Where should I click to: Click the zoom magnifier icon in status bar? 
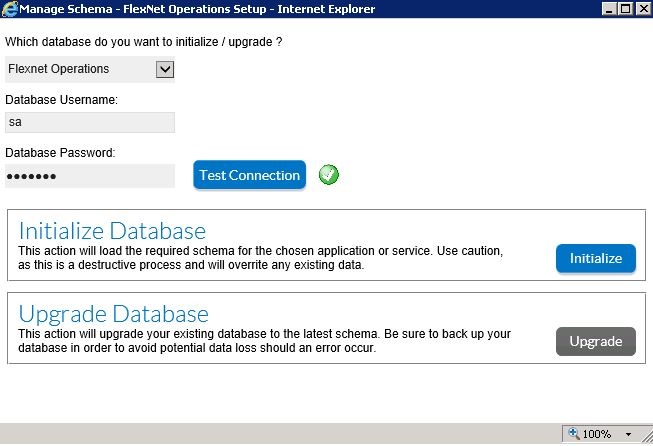[573, 434]
